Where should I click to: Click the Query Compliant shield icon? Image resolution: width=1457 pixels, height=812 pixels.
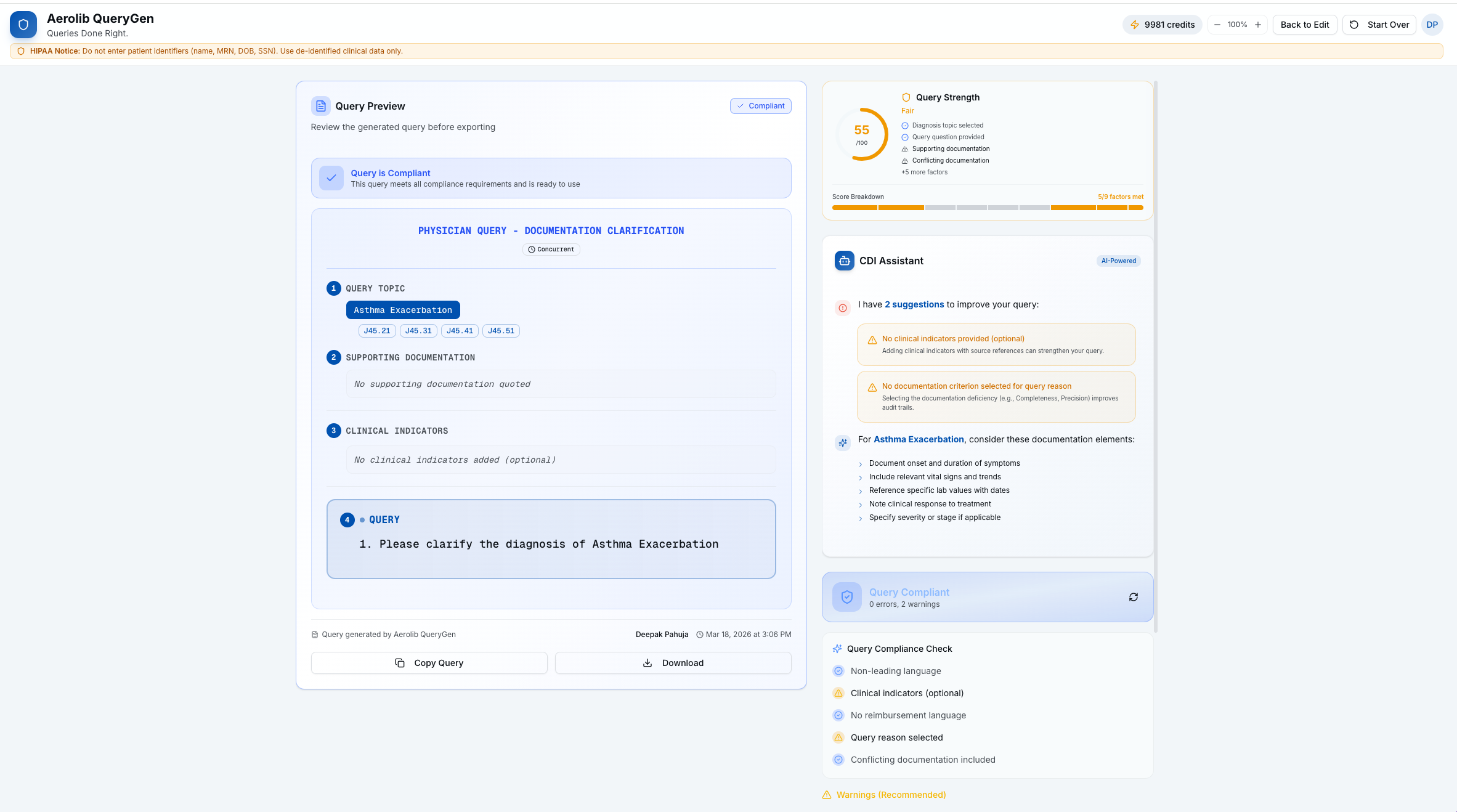coord(847,597)
